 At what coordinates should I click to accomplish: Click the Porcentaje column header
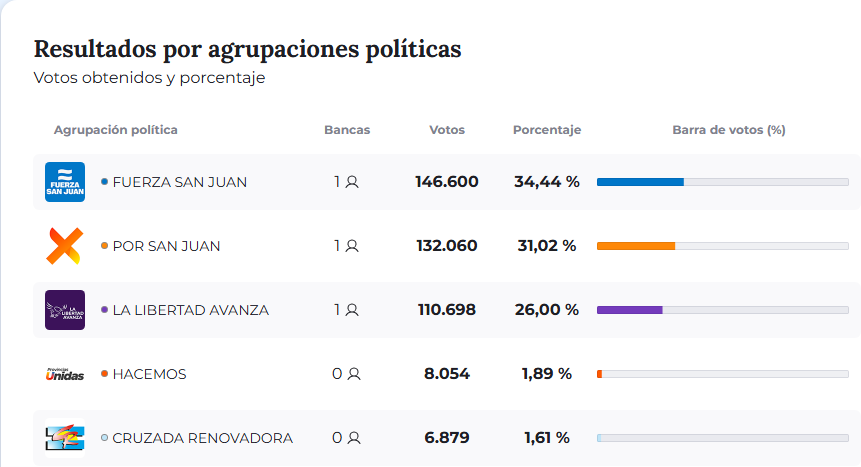click(547, 130)
